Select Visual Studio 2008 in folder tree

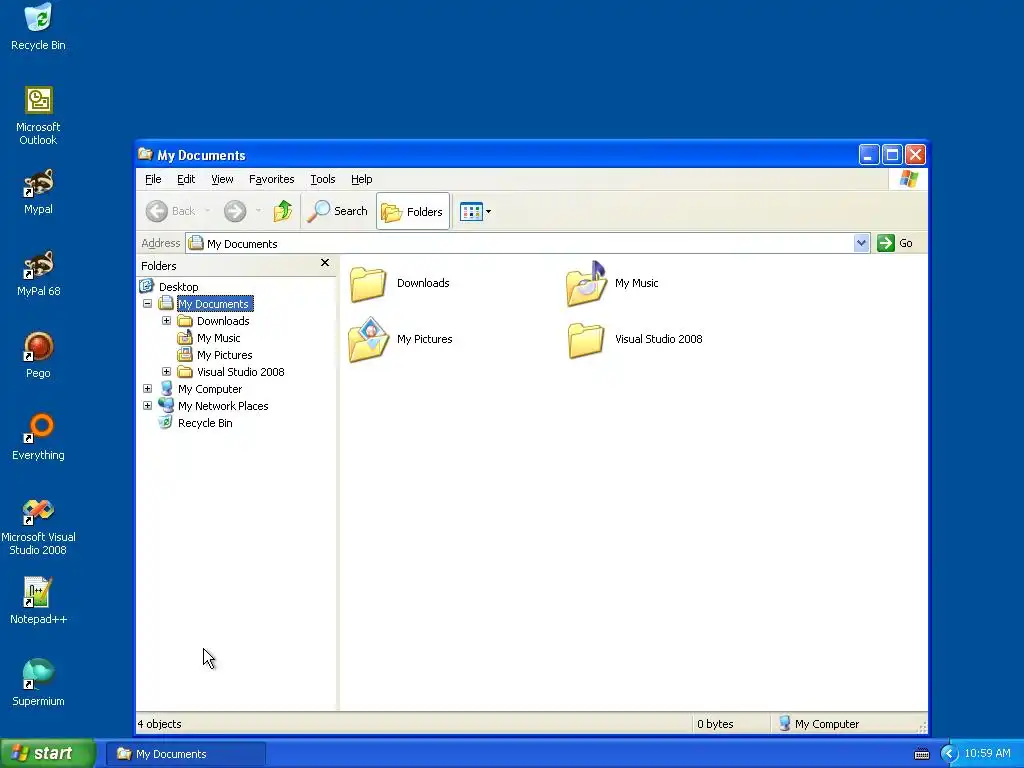coord(240,372)
